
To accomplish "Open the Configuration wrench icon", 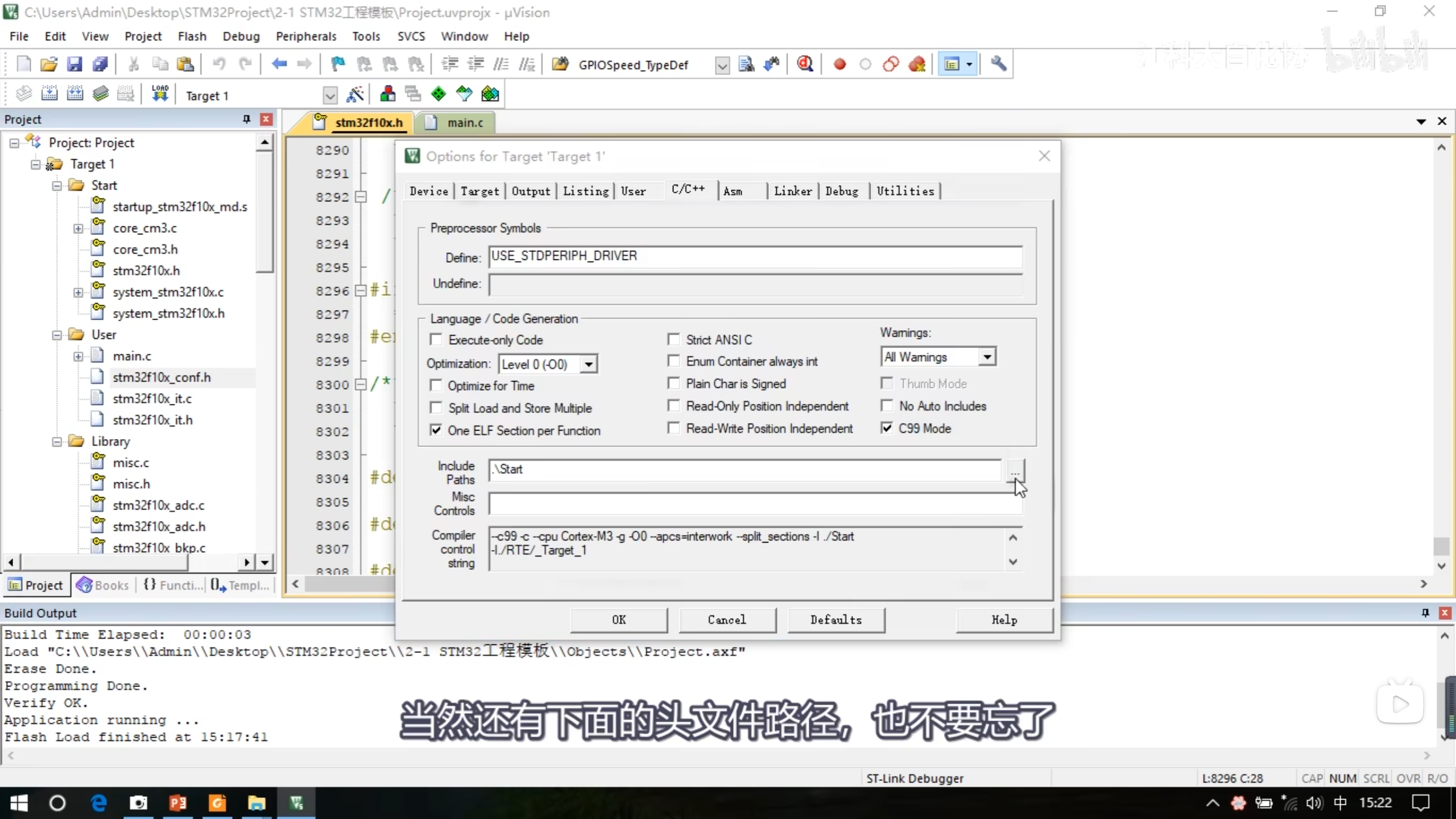I will tap(999, 64).
